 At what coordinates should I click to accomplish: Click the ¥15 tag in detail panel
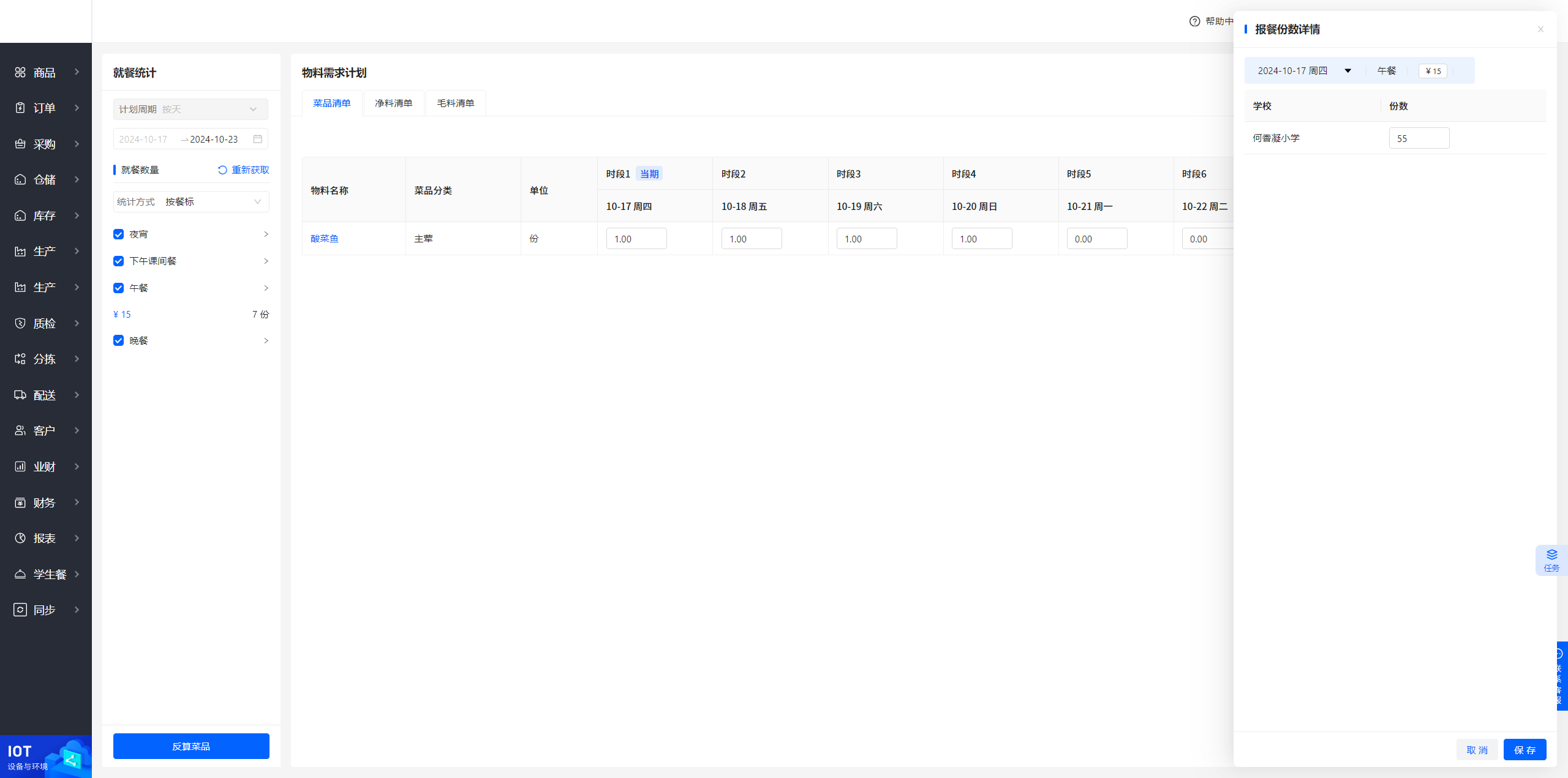click(x=1433, y=71)
